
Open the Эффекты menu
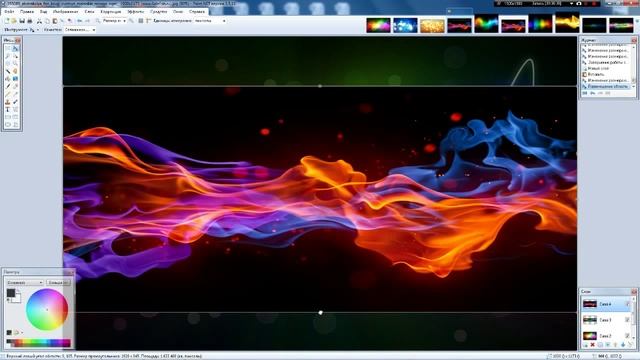[x=136, y=12]
